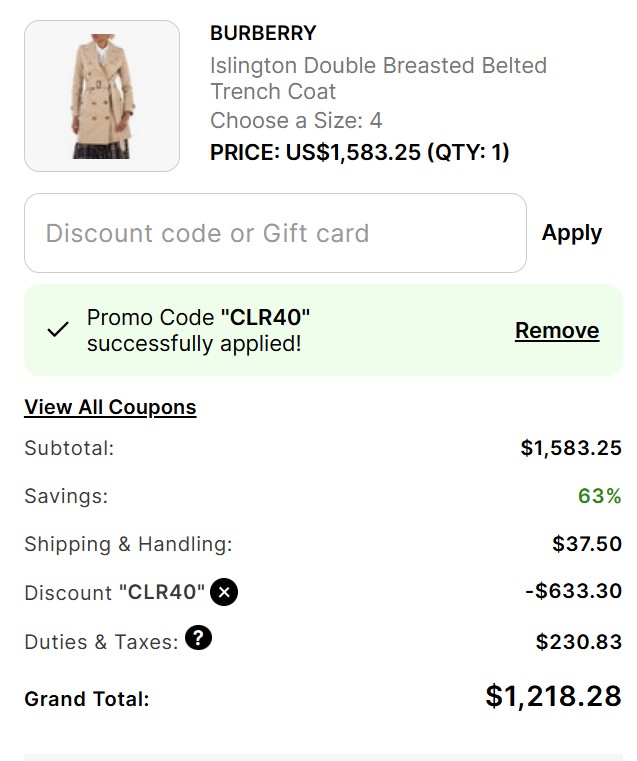Click Remove to clear promo code CLR40
This screenshot has height=761, width=637.
(556, 331)
